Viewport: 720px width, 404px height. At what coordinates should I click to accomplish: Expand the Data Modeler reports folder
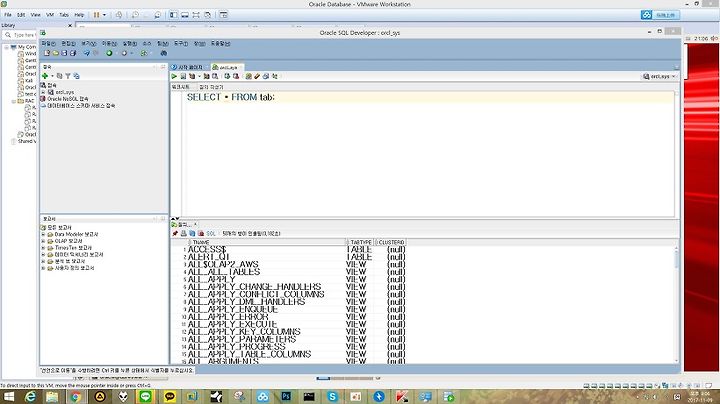click(x=43, y=234)
